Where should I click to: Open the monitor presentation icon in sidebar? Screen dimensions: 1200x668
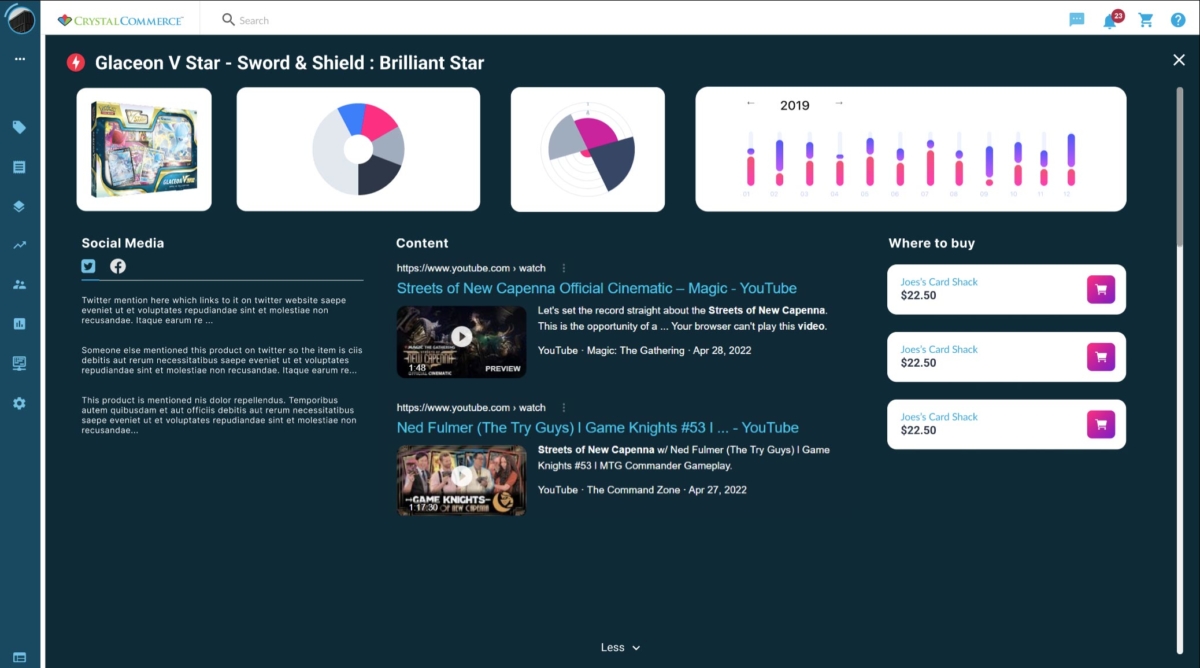point(19,363)
